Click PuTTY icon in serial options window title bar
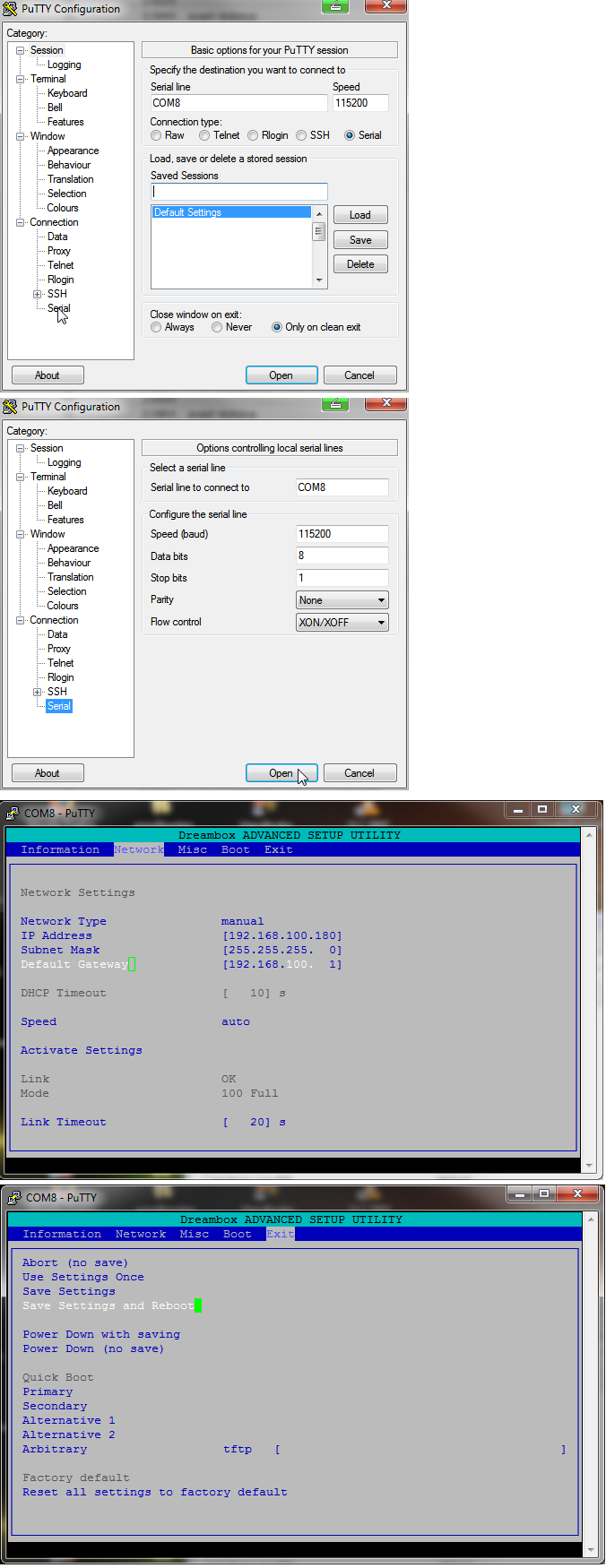The height and width of the screenshot is (1568, 606). (10, 407)
